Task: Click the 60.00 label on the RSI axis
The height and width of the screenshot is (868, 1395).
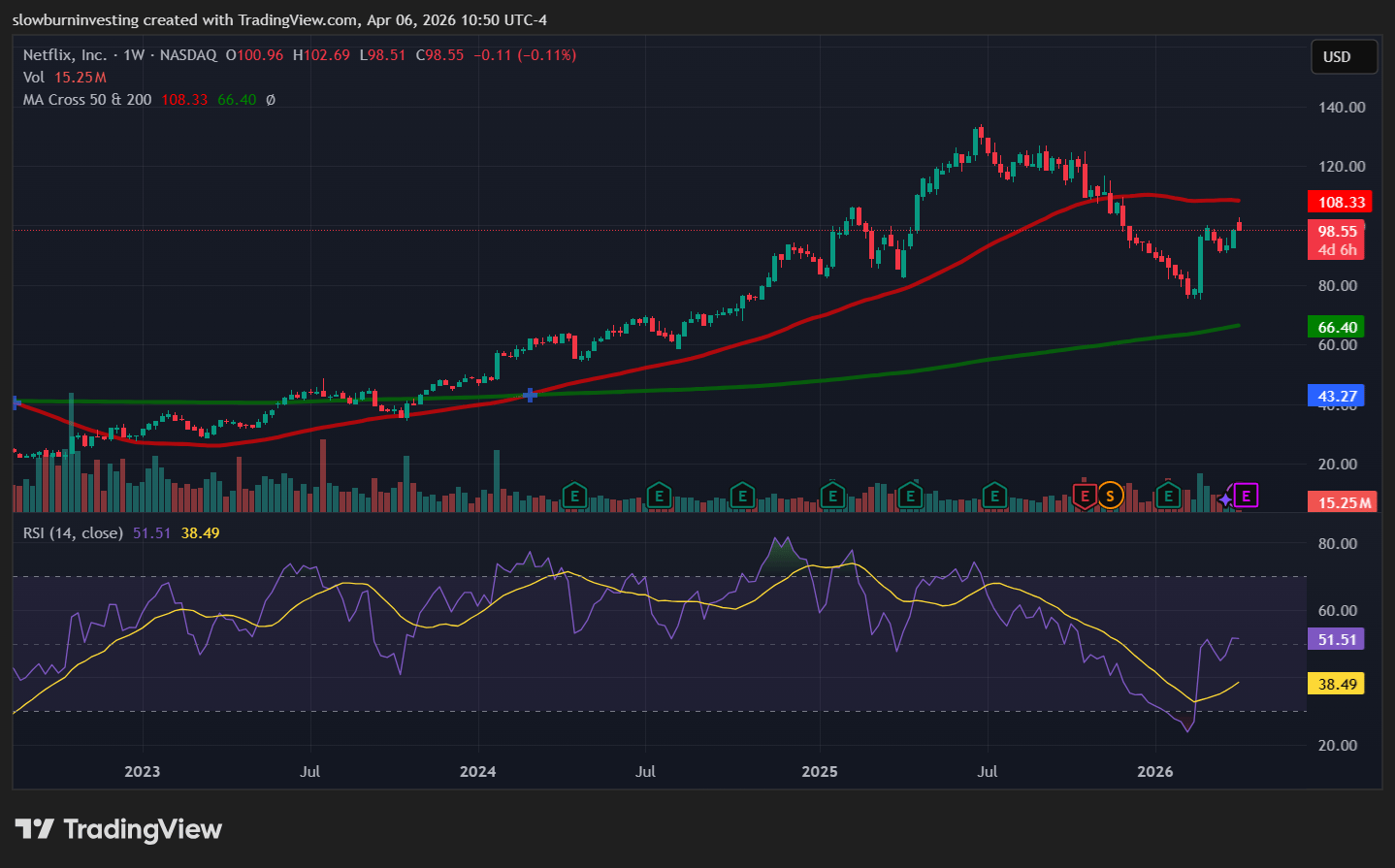Action: click(1338, 611)
